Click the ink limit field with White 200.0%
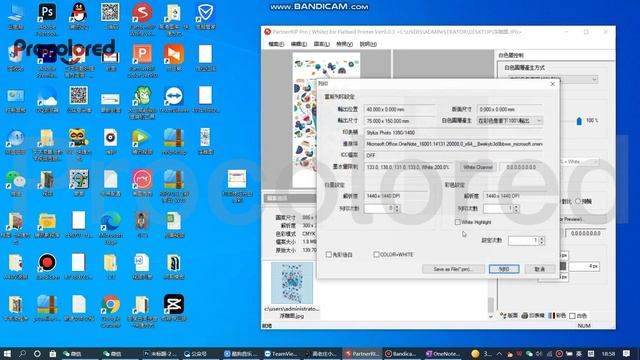The image size is (640, 360). [x=409, y=167]
